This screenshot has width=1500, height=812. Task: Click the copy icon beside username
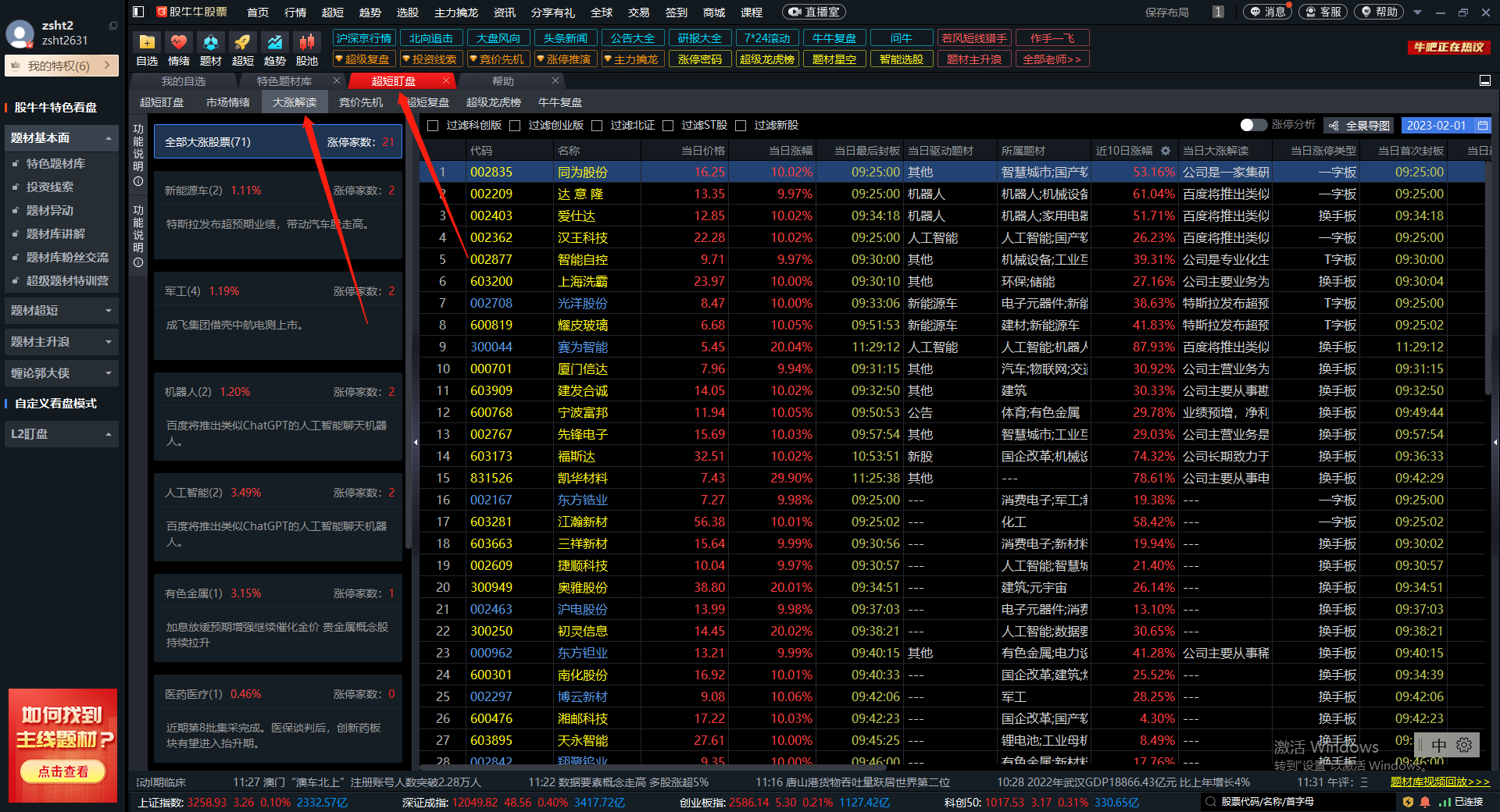(x=113, y=26)
